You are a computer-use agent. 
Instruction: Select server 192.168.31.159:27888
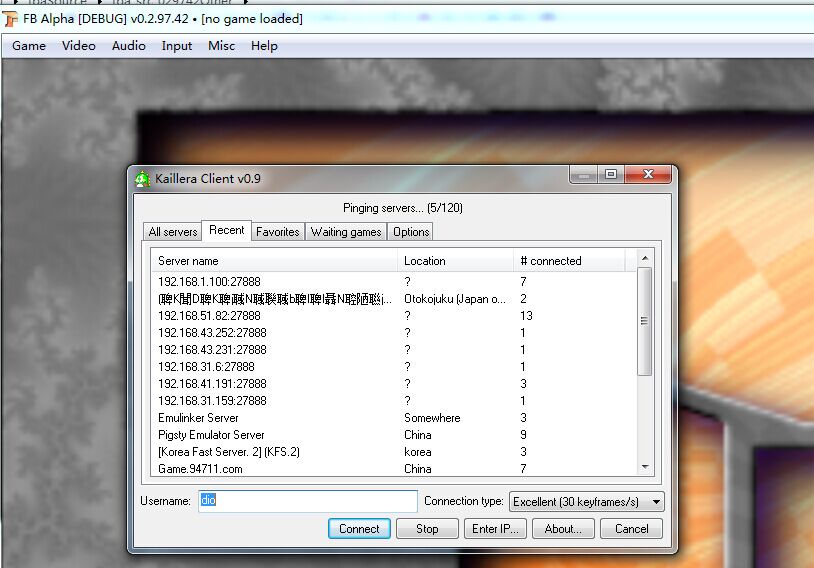(394, 401)
